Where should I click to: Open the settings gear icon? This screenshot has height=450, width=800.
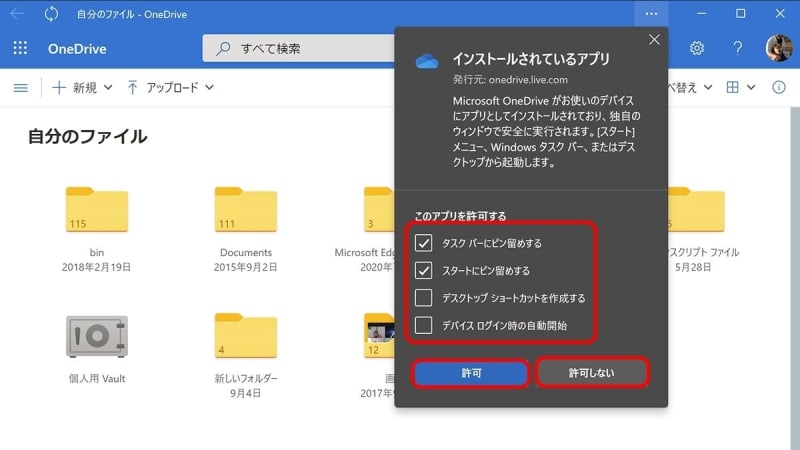click(x=696, y=48)
